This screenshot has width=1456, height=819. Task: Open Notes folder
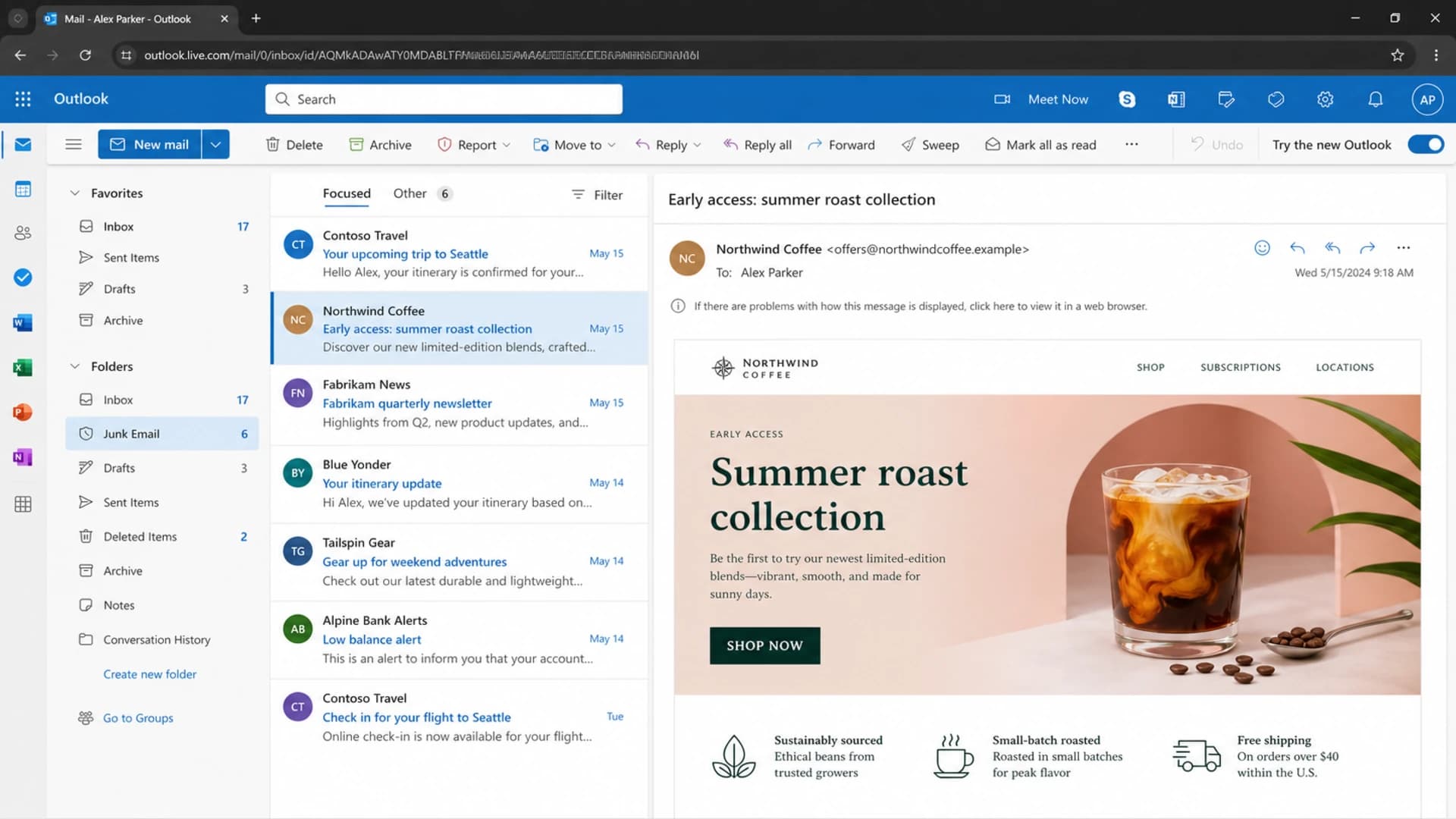[162, 605]
